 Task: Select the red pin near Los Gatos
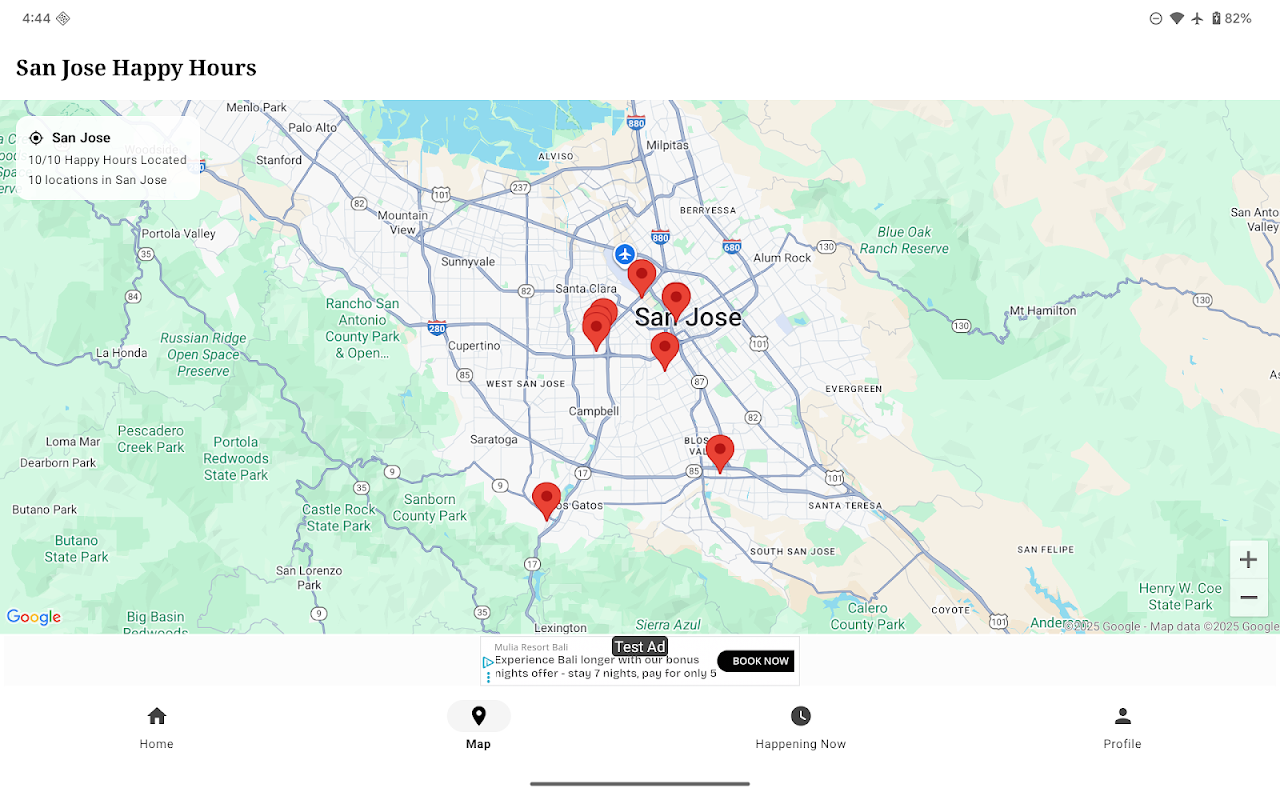point(546,500)
